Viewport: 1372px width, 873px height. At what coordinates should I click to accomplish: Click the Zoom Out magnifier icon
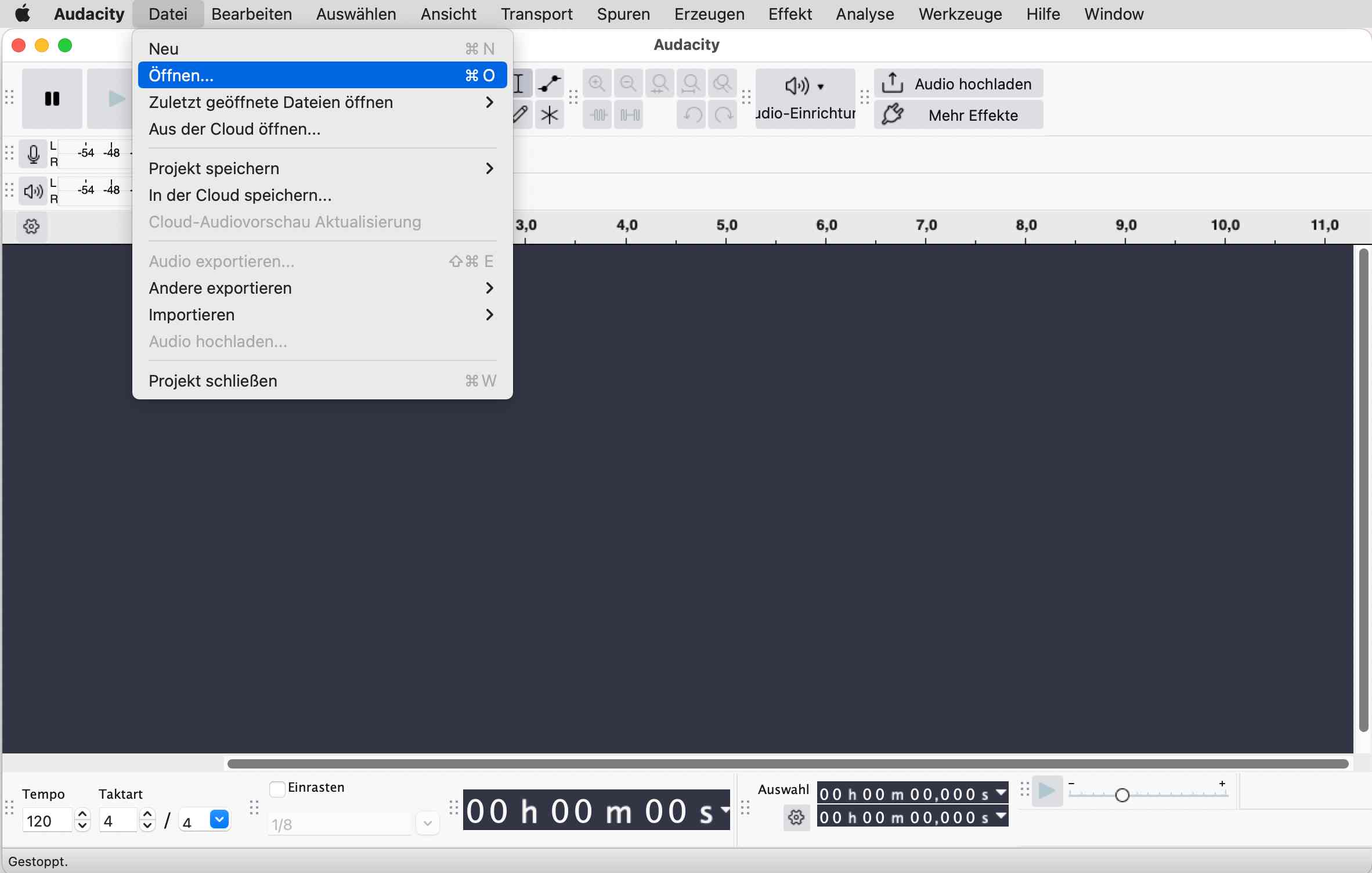[x=629, y=84]
